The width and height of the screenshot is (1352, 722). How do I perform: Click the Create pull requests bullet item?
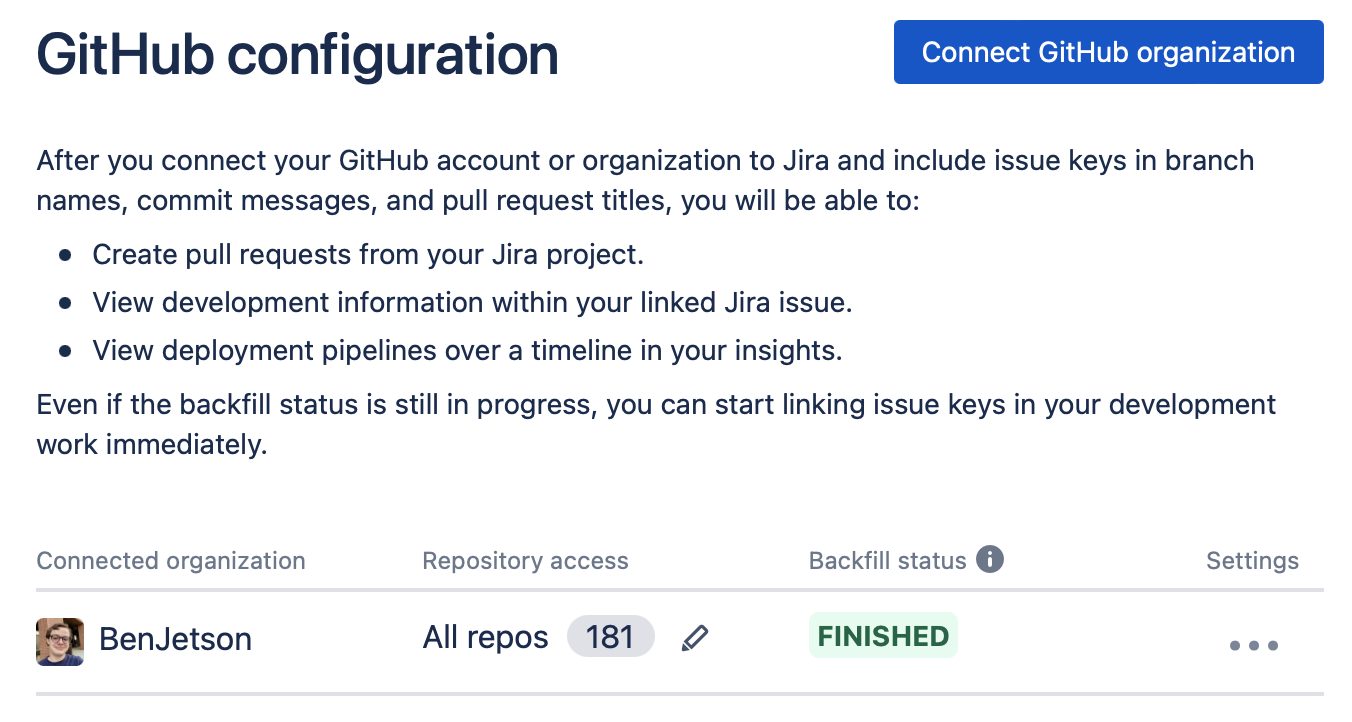[x=368, y=254]
